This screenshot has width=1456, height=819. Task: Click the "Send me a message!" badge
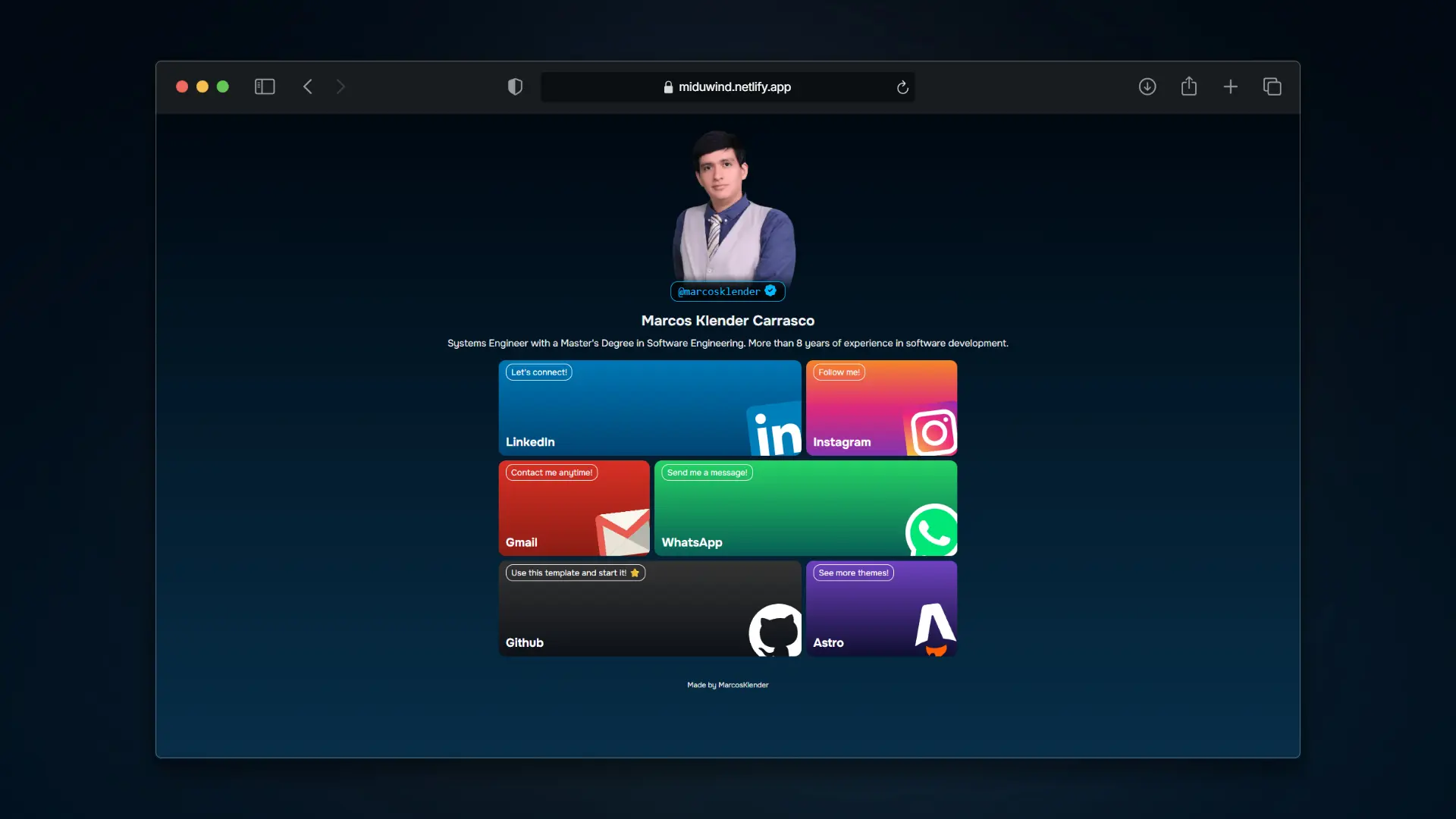(x=707, y=472)
